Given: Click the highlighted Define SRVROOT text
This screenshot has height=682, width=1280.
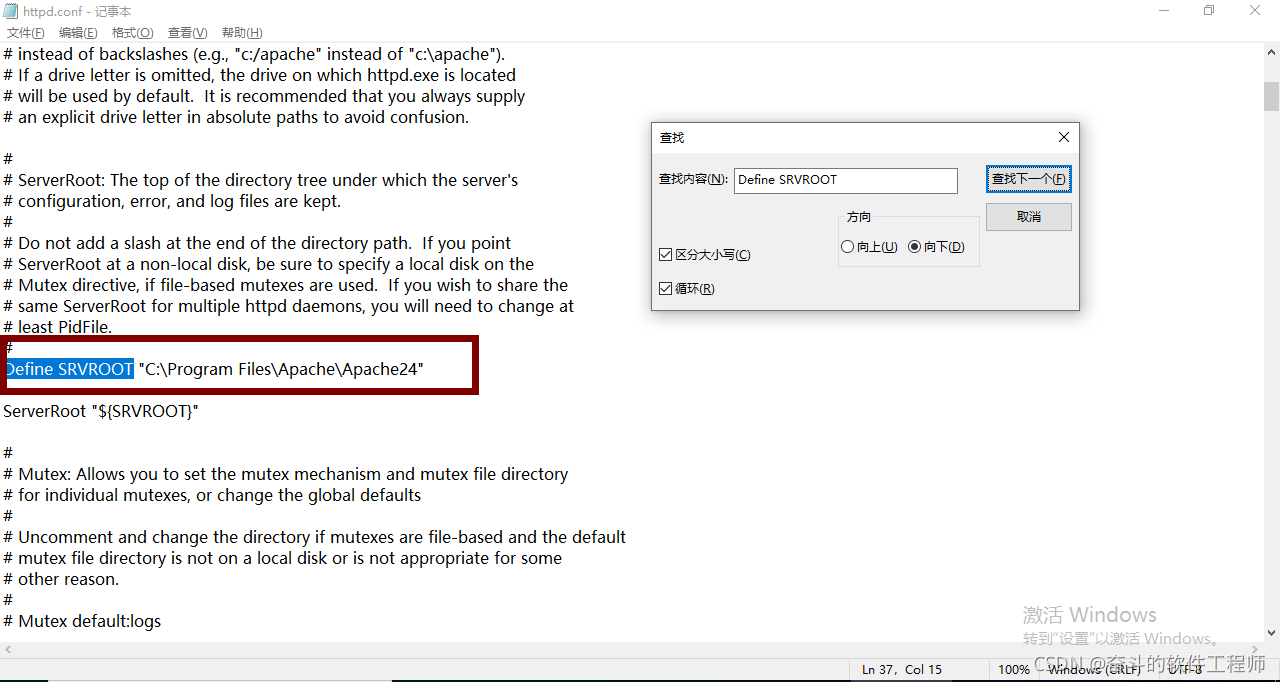Looking at the screenshot, I should pos(69,369).
